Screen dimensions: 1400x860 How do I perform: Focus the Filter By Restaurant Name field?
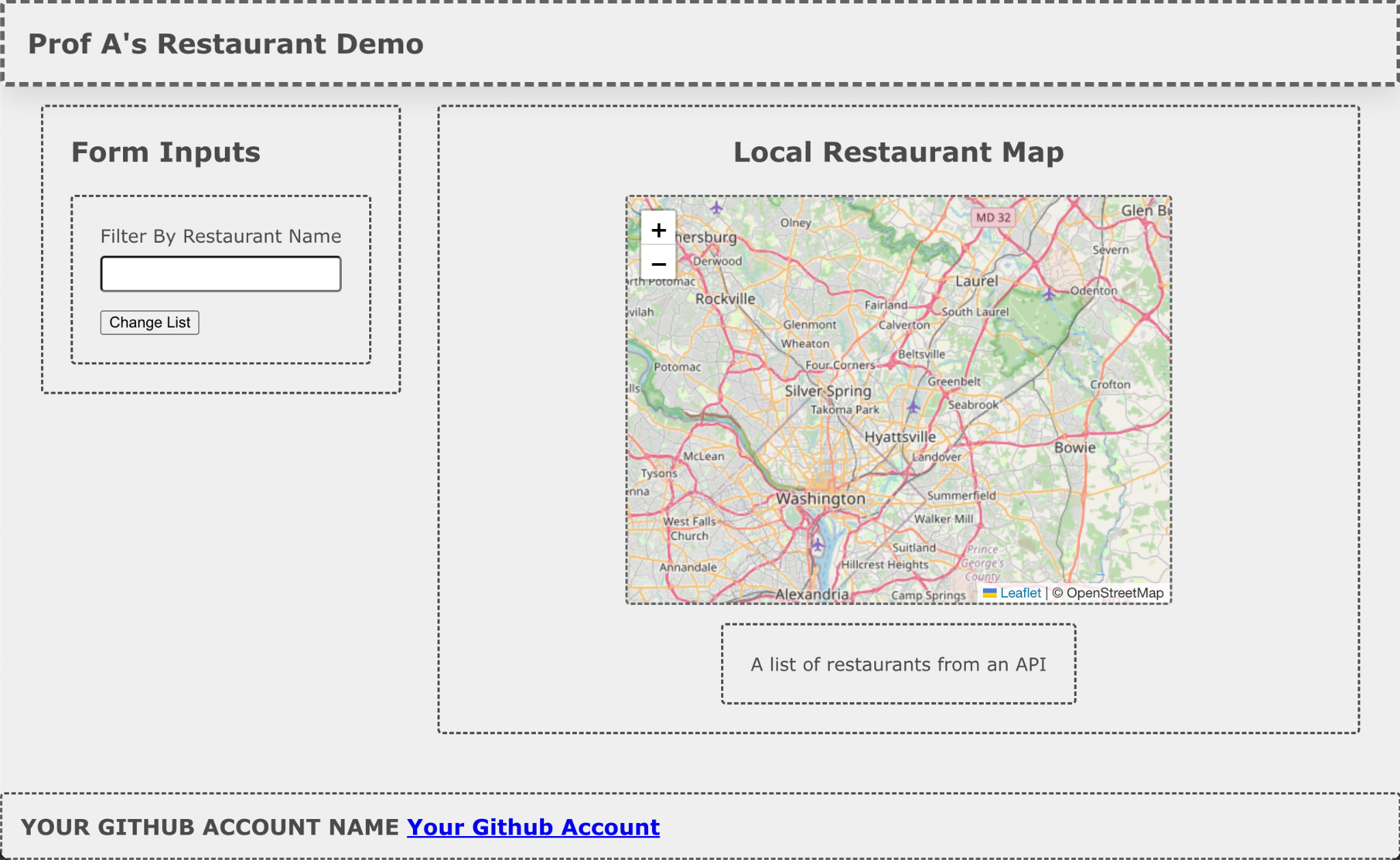221,274
